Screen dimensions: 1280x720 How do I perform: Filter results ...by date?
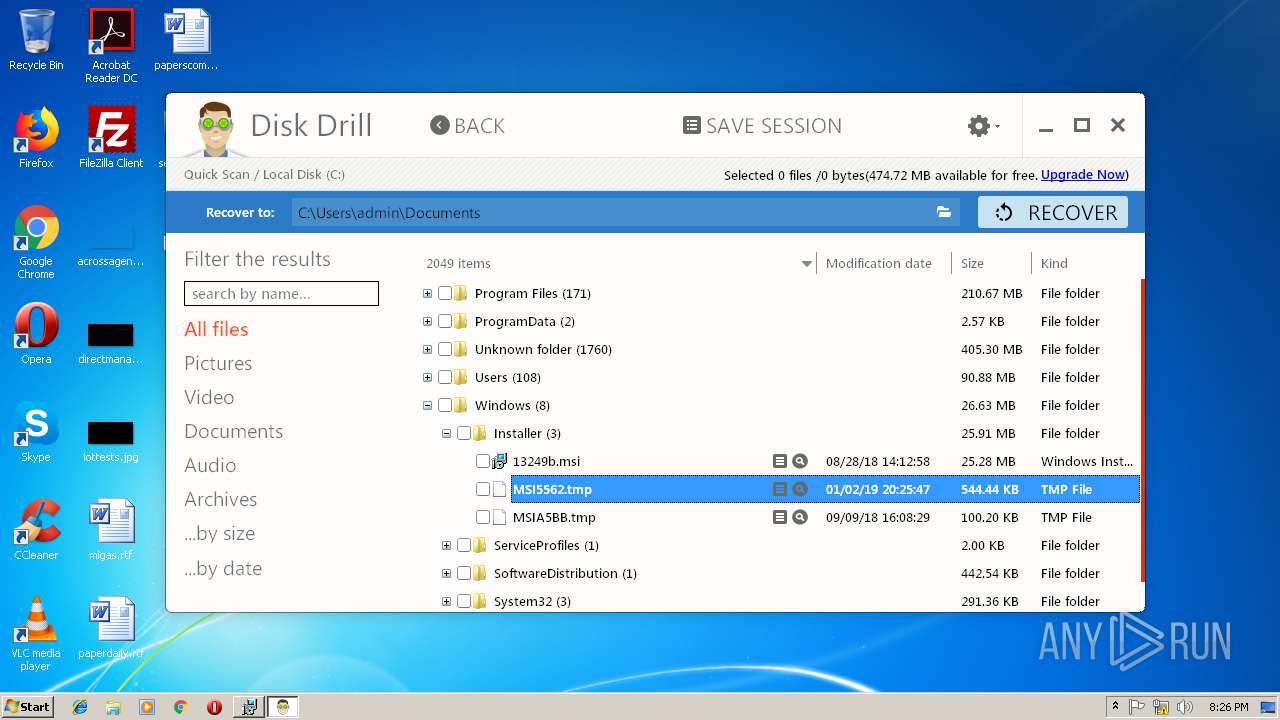coord(223,568)
